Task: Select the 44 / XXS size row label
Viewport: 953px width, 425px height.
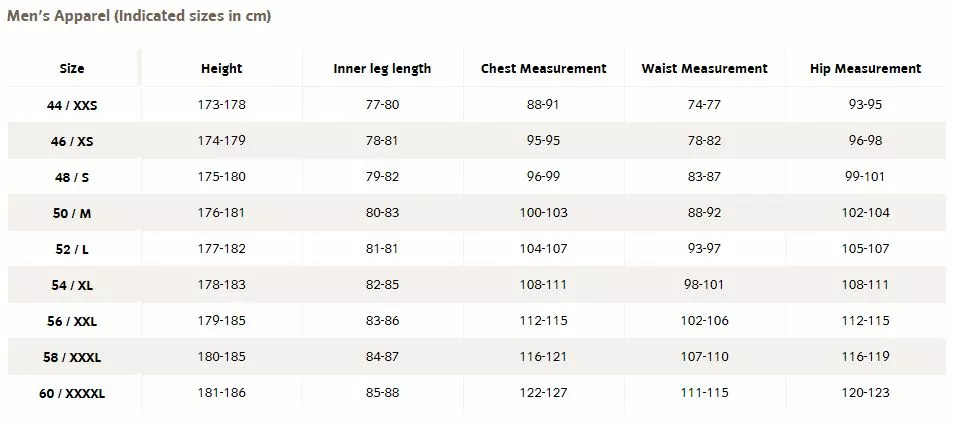Action: click(x=72, y=105)
